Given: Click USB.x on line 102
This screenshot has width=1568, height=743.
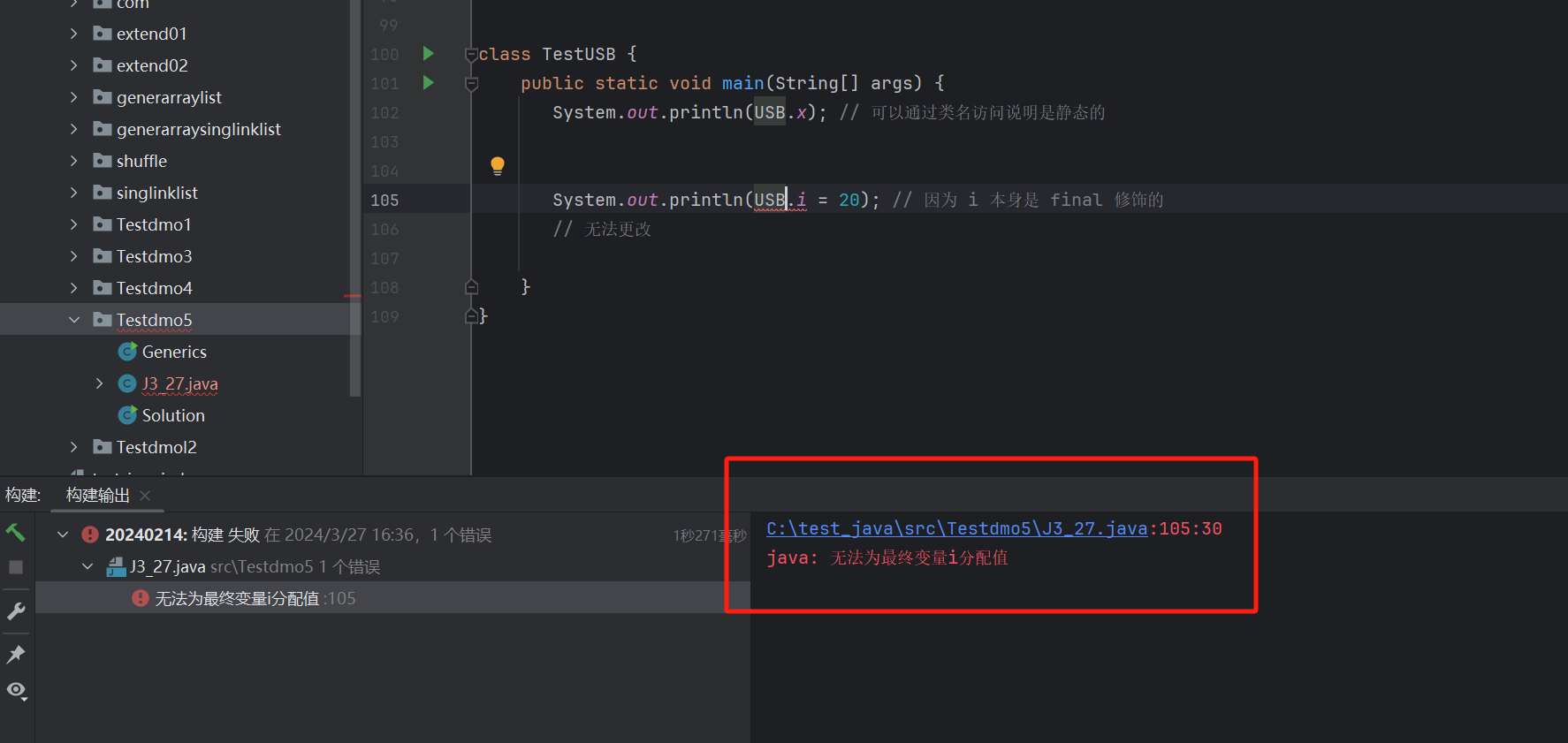Looking at the screenshot, I should pyautogui.click(x=780, y=112).
